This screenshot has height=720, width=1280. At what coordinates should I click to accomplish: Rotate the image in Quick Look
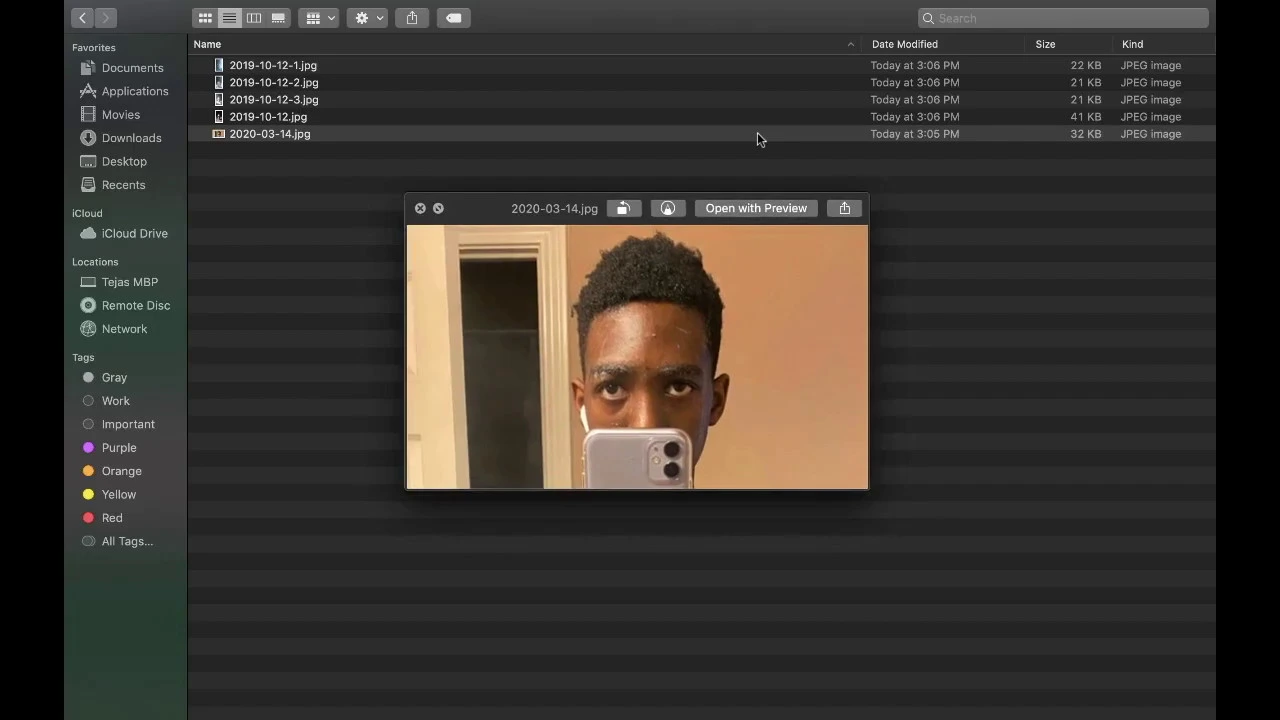tap(624, 208)
